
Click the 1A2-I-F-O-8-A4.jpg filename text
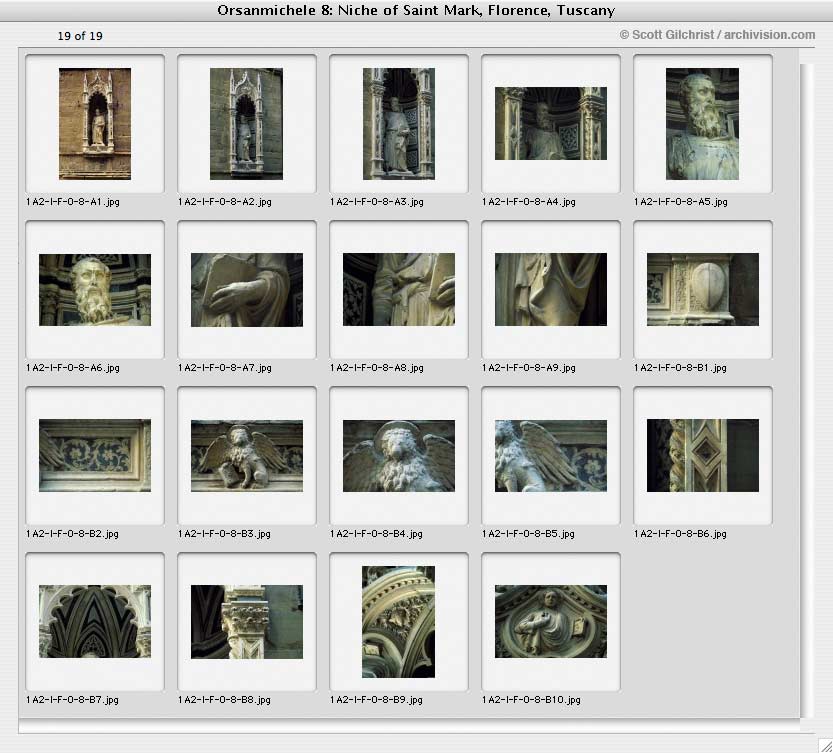click(529, 202)
